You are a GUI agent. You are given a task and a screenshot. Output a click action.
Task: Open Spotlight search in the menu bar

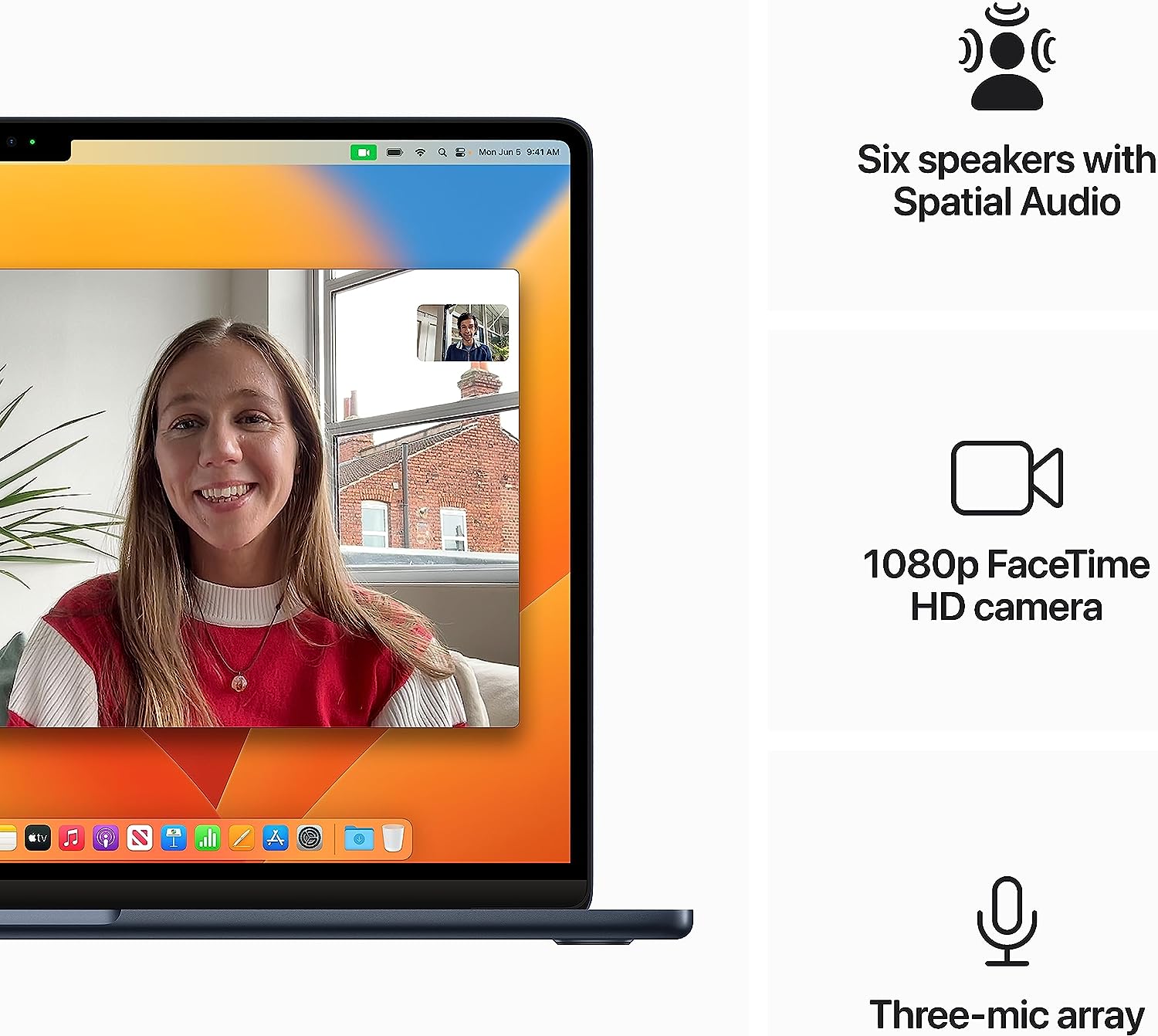pyautogui.click(x=442, y=152)
